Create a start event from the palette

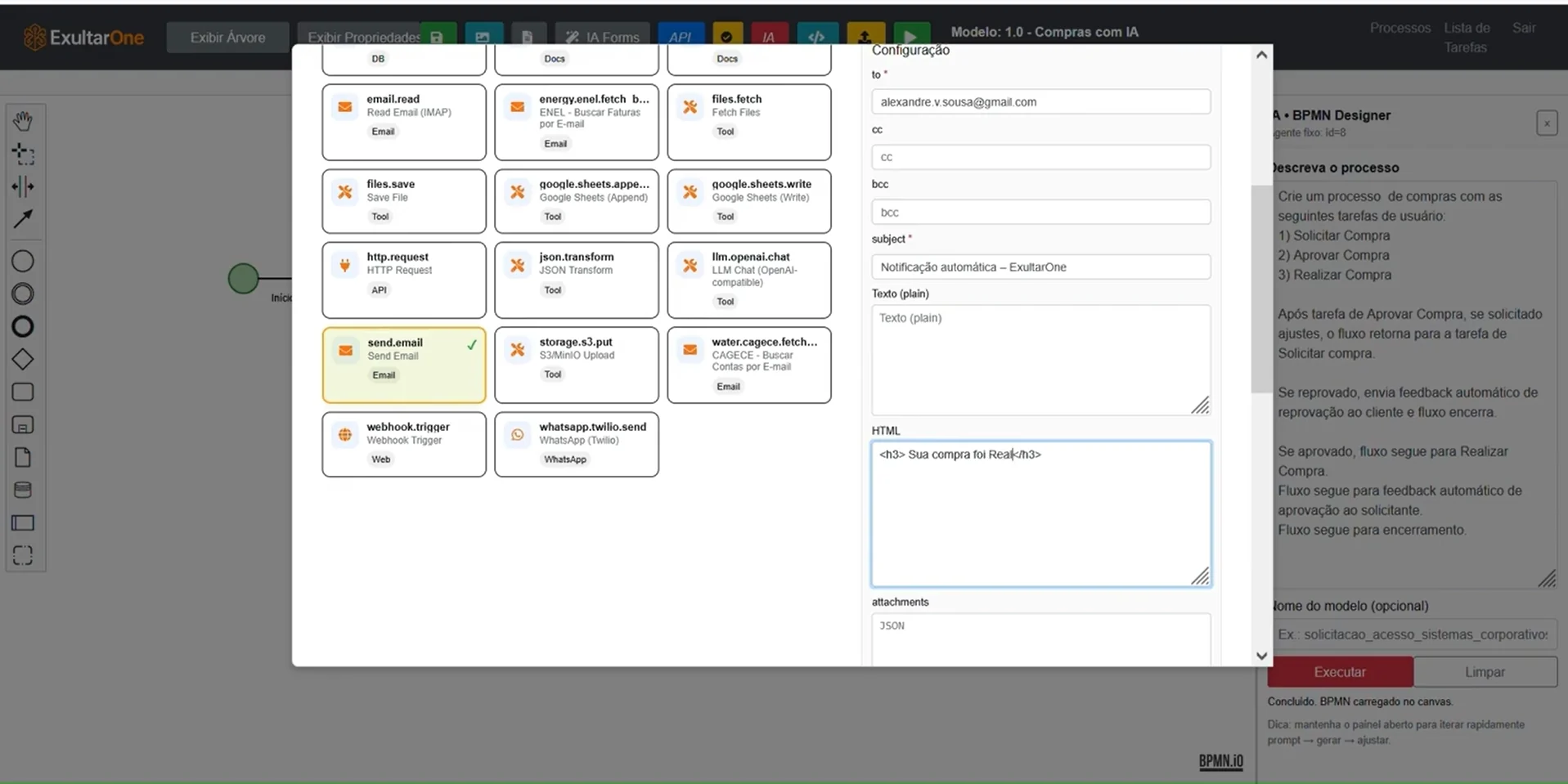pos(23,261)
